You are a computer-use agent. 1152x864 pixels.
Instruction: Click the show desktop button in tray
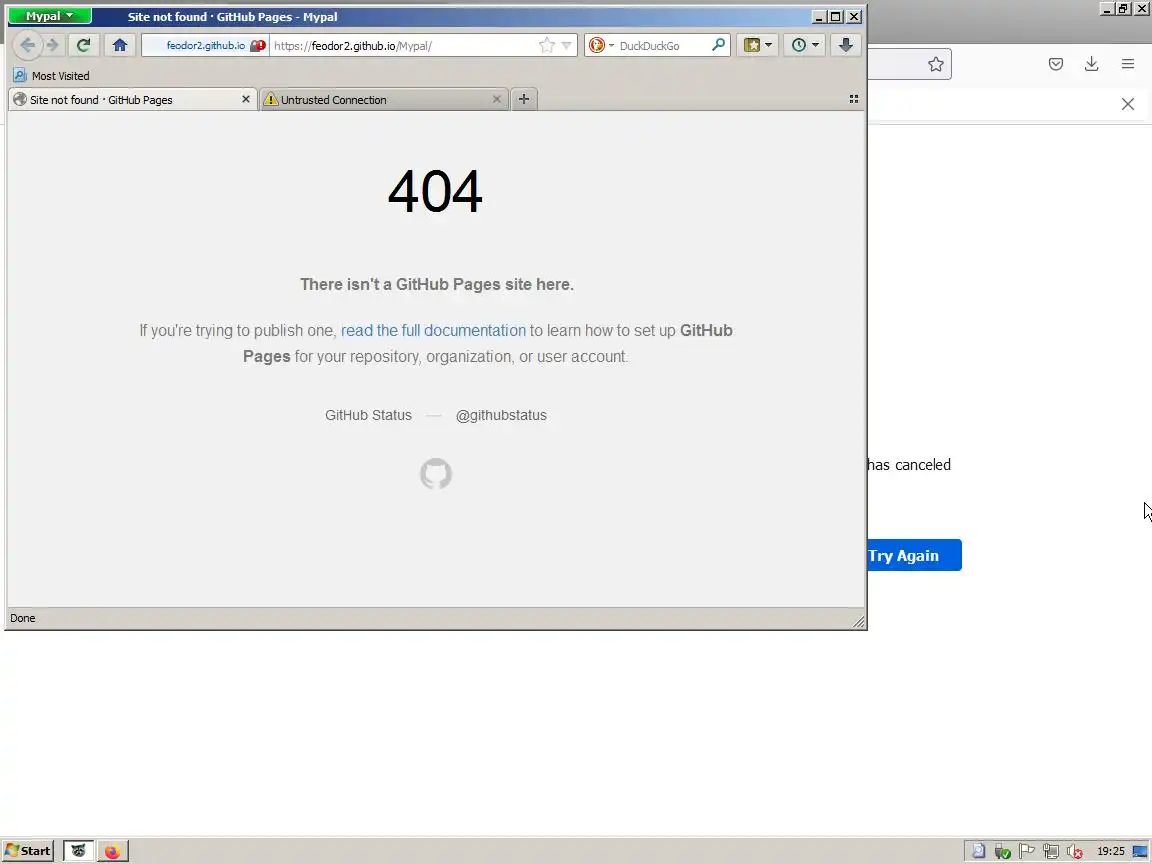(1140, 851)
